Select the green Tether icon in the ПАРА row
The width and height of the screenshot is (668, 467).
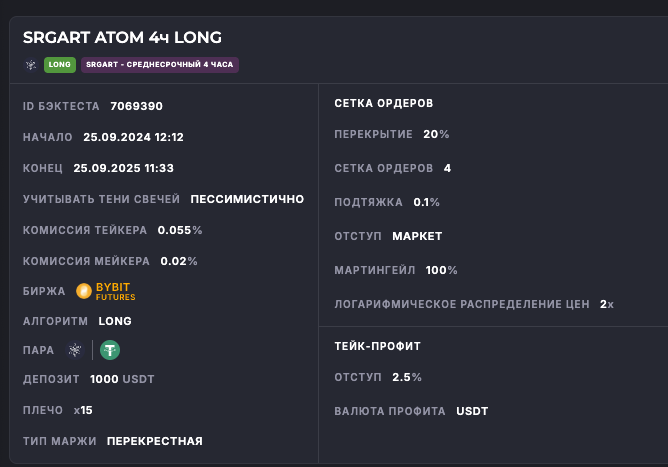point(110,350)
